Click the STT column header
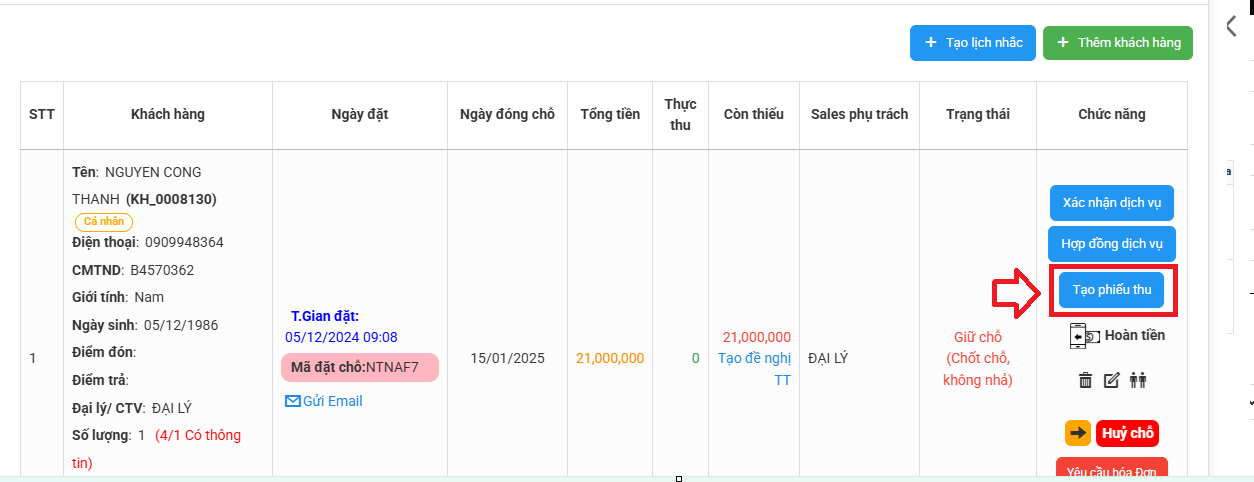 click(x=42, y=114)
